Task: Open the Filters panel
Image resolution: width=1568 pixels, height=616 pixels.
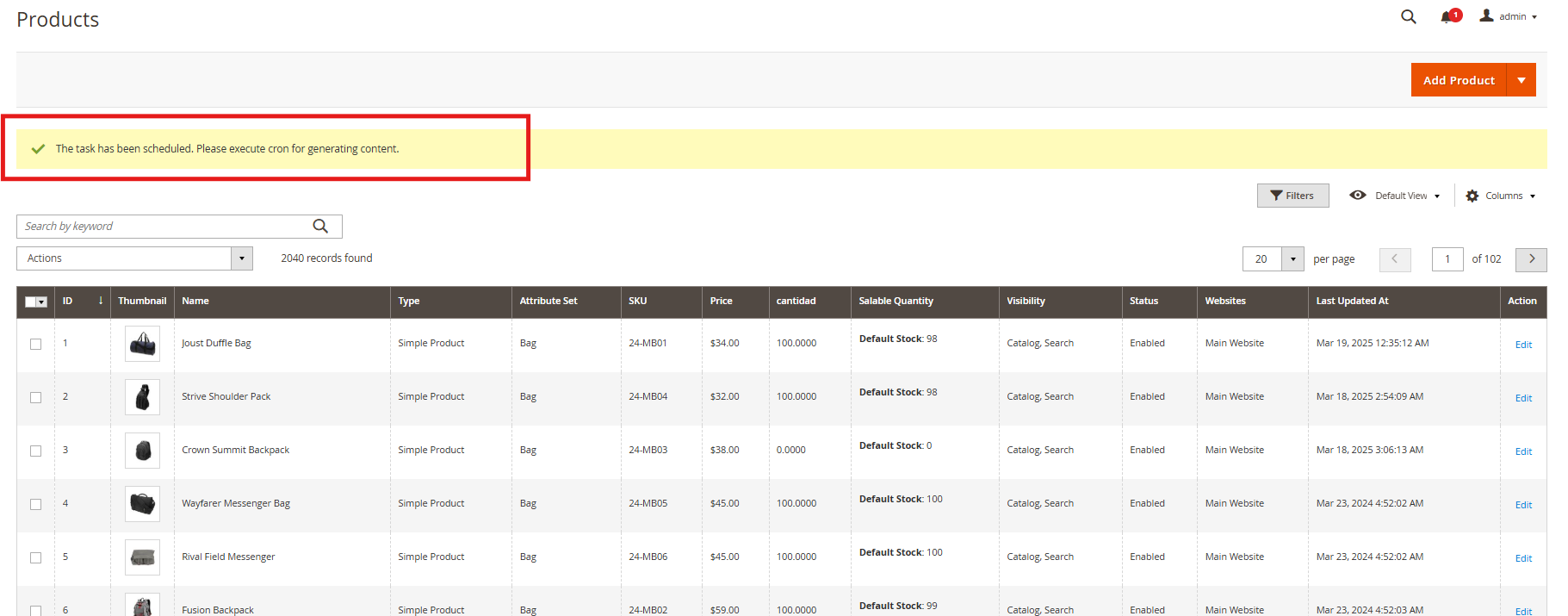Action: point(1292,196)
